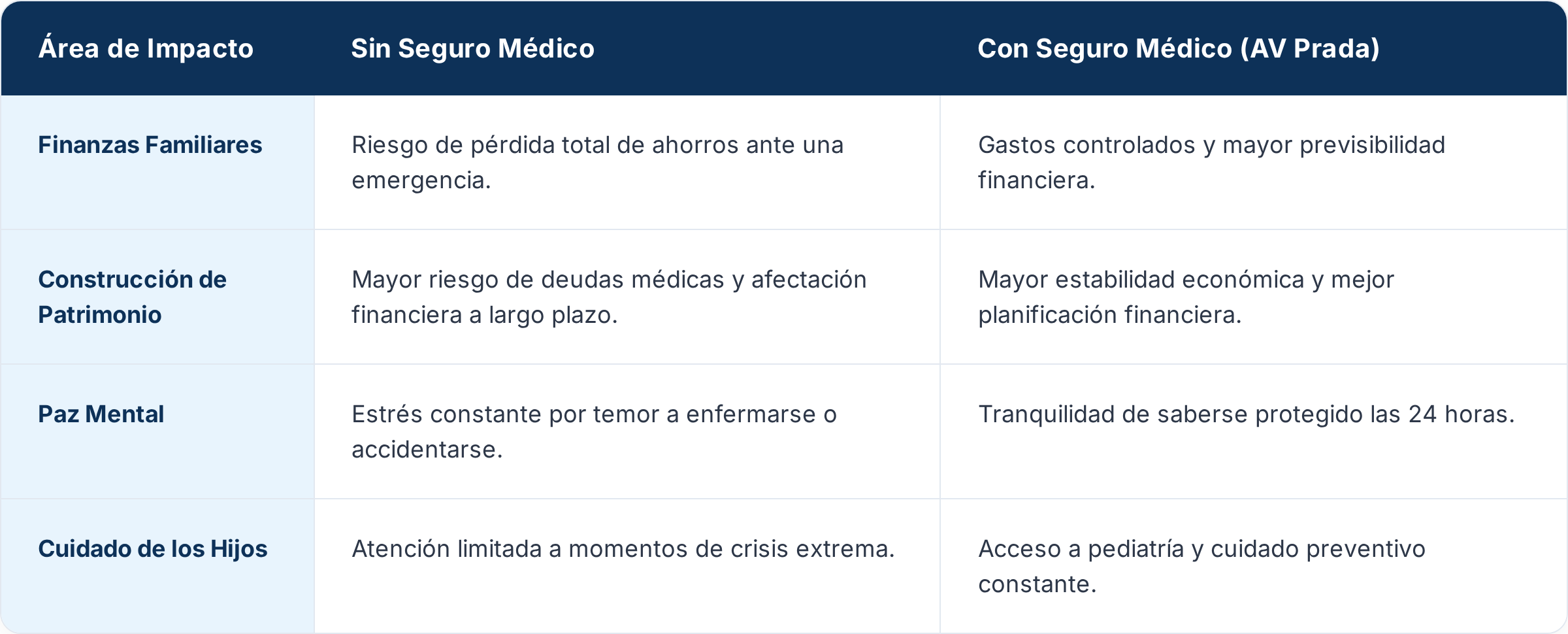Image resolution: width=1568 pixels, height=634 pixels.
Task: Select 'planificación financiera.' text line
Action: pos(1109,315)
